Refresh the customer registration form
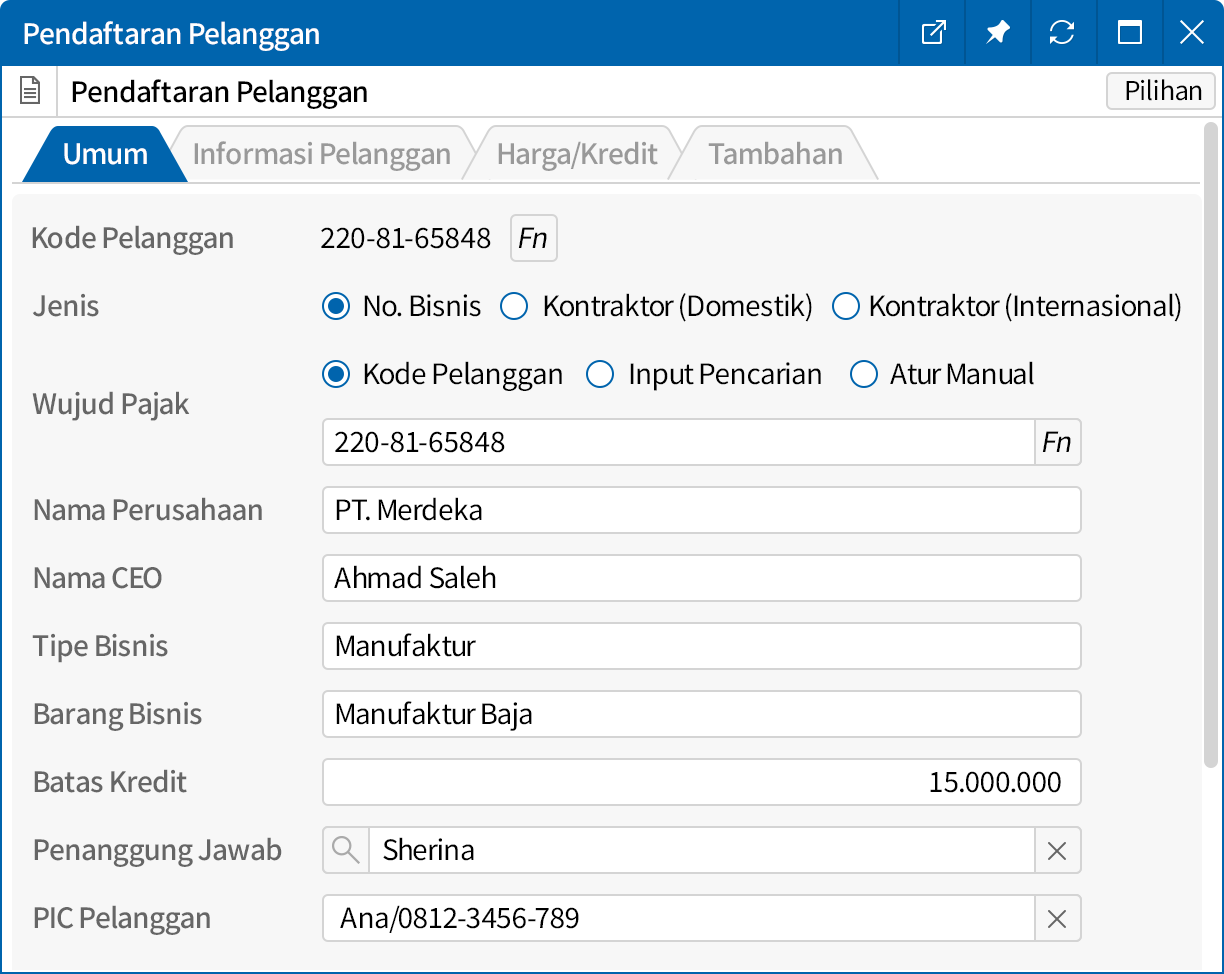The image size is (1224, 974). (1061, 33)
